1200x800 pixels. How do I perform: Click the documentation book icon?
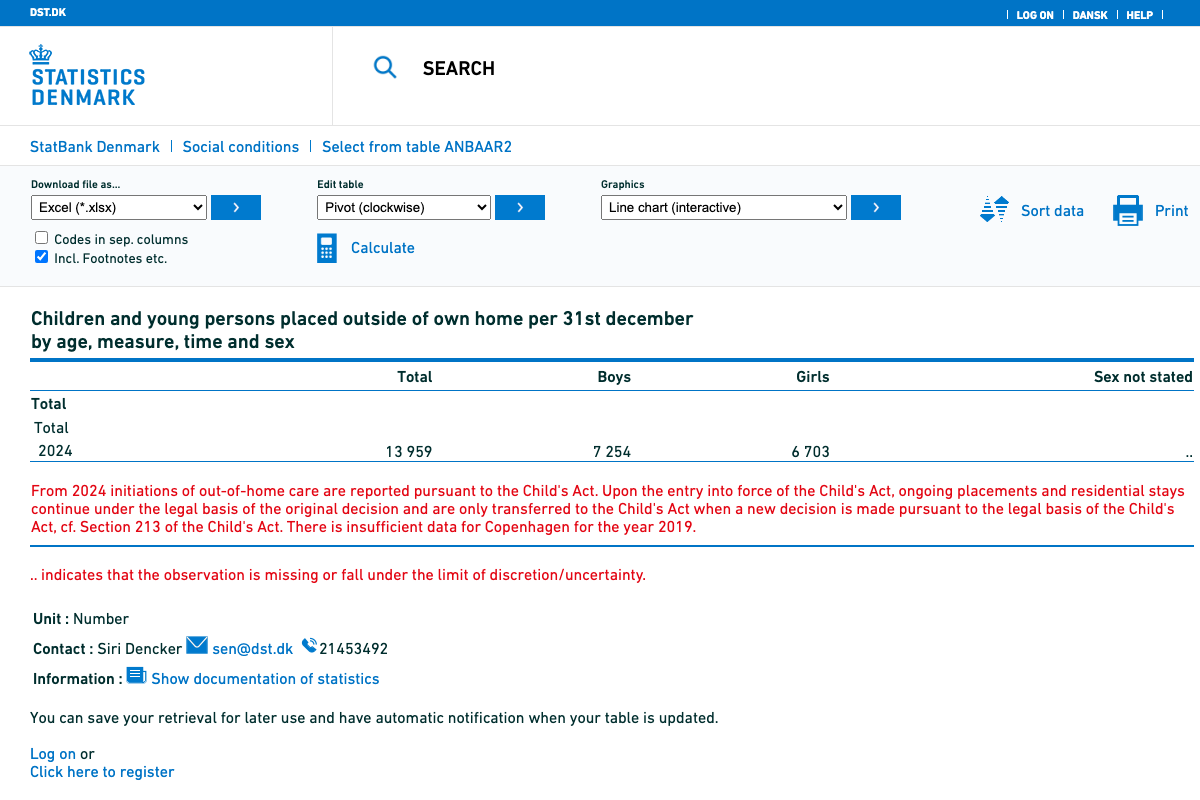[136, 676]
